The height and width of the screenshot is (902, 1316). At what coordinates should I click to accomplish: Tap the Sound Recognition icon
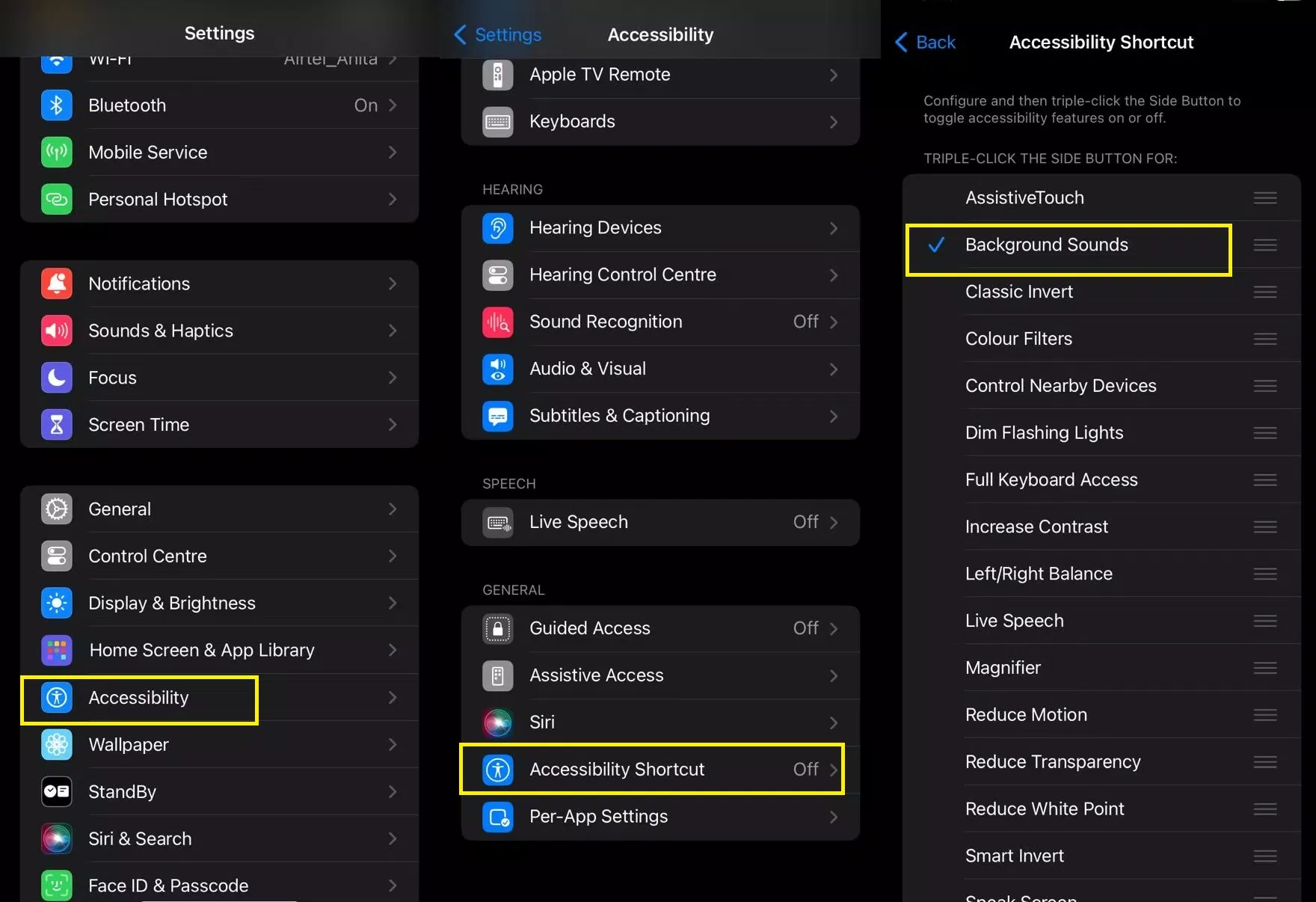point(498,322)
